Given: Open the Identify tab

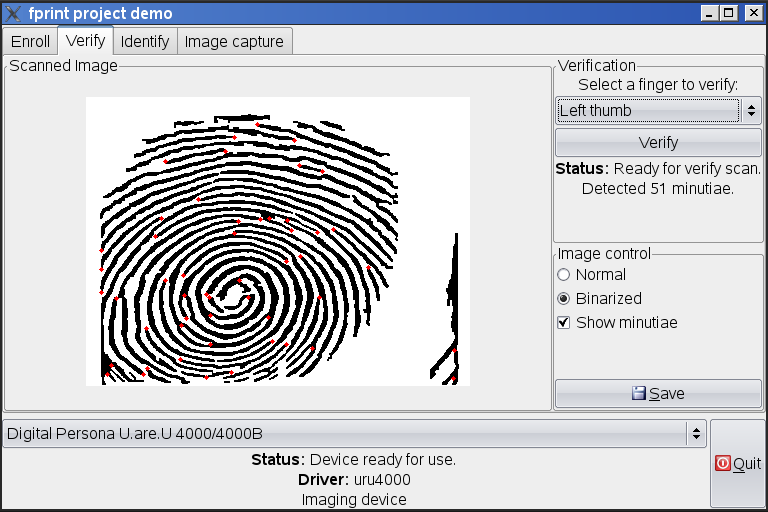Looking at the screenshot, I should click(x=145, y=42).
